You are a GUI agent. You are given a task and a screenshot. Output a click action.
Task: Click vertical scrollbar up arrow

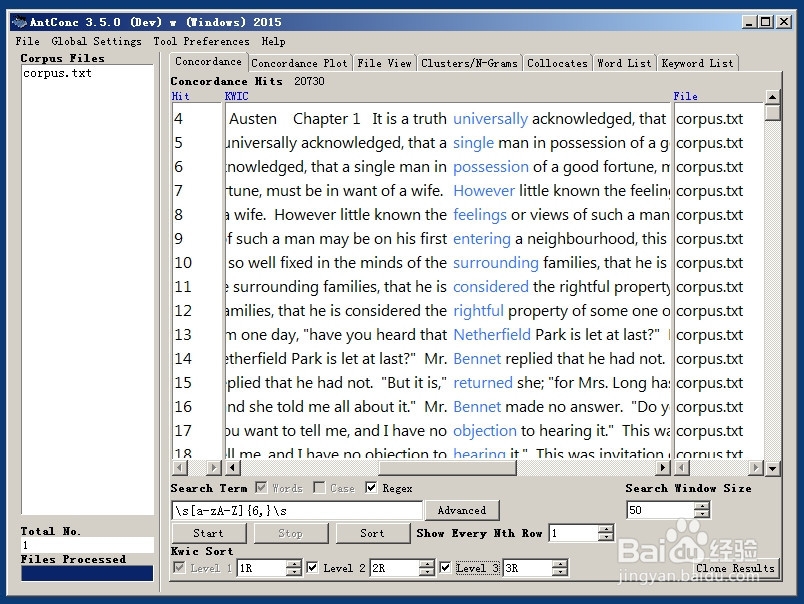[772, 96]
